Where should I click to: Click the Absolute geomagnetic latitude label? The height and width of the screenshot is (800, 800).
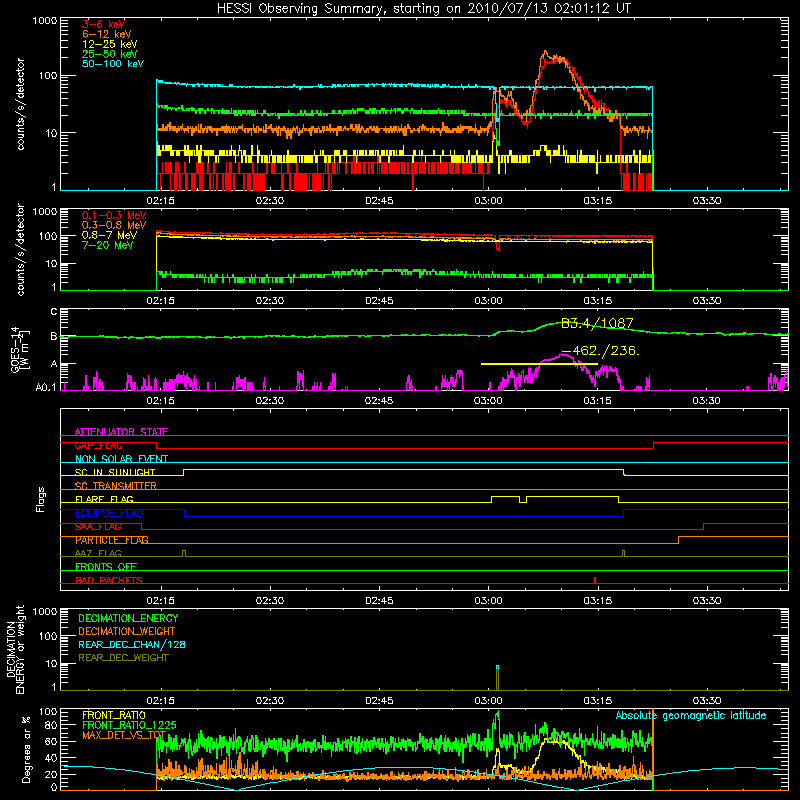coord(691,716)
